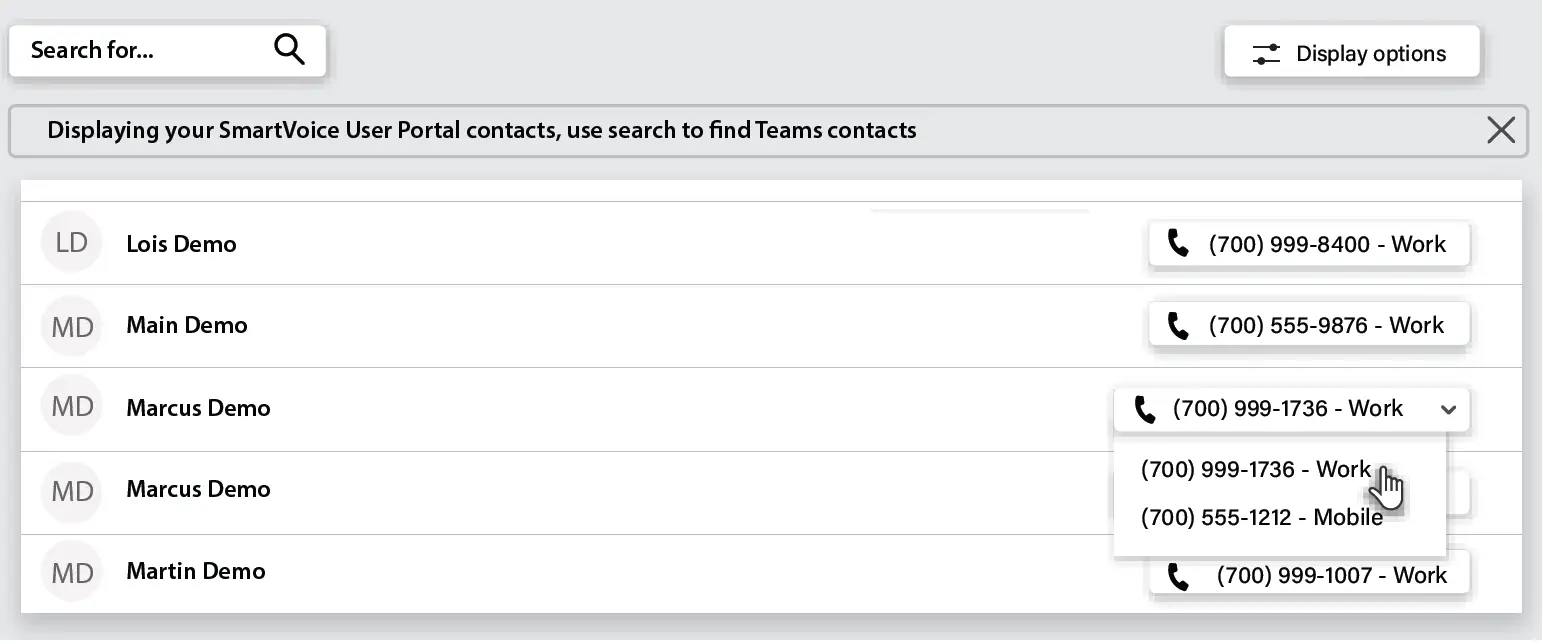Click the search magnifier icon
The width and height of the screenshot is (1543, 644).
pos(289,49)
